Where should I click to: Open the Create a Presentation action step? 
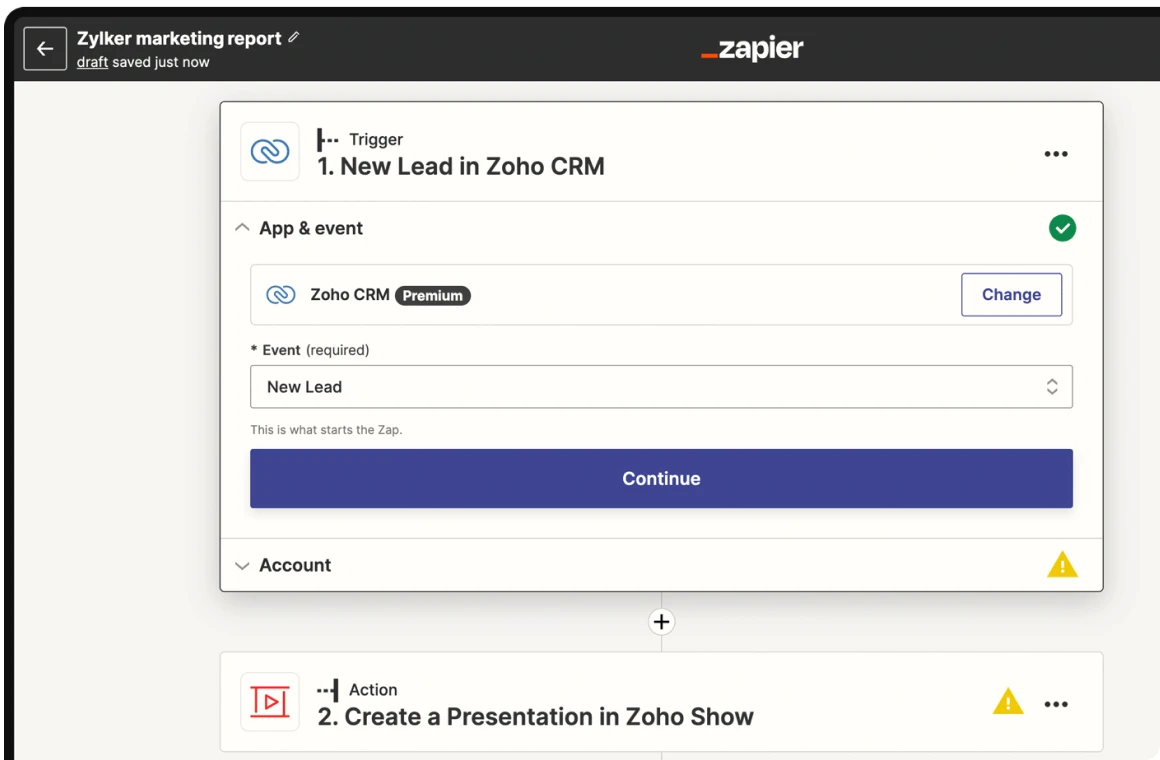pyautogui.click(x=535, y=716)
